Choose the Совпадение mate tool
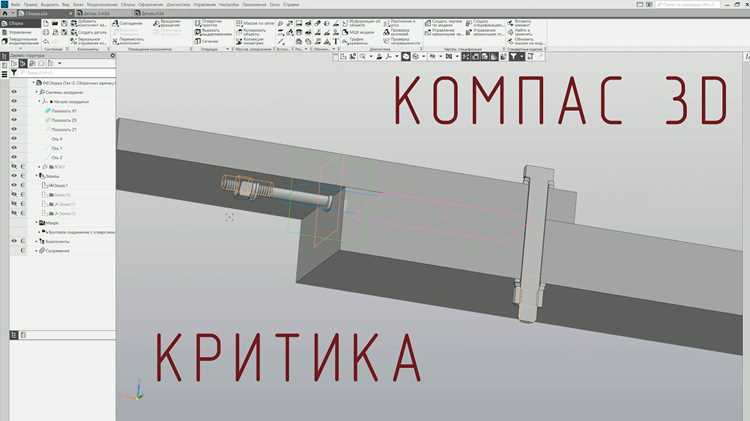Viewport: 750px width, 421px height. tap(128, 23)
